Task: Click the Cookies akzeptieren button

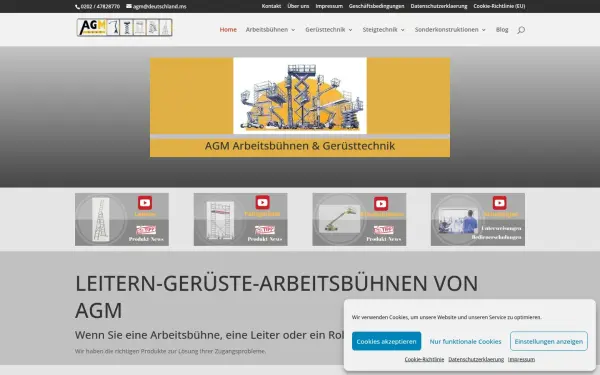Action: click(x=386, y=341)
